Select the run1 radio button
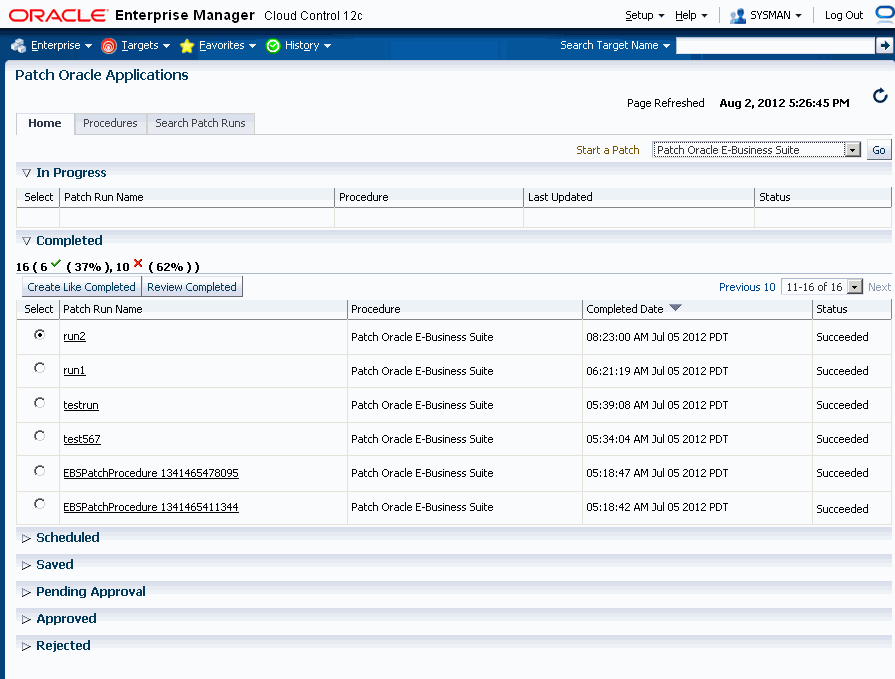The width and height of the screenshot is (895, 679). [39, 368]
